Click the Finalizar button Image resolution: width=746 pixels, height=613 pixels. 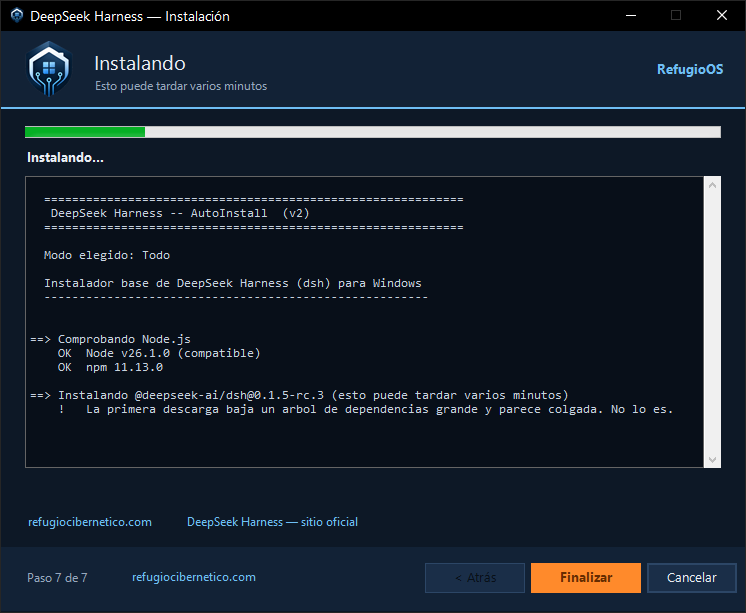586,578
